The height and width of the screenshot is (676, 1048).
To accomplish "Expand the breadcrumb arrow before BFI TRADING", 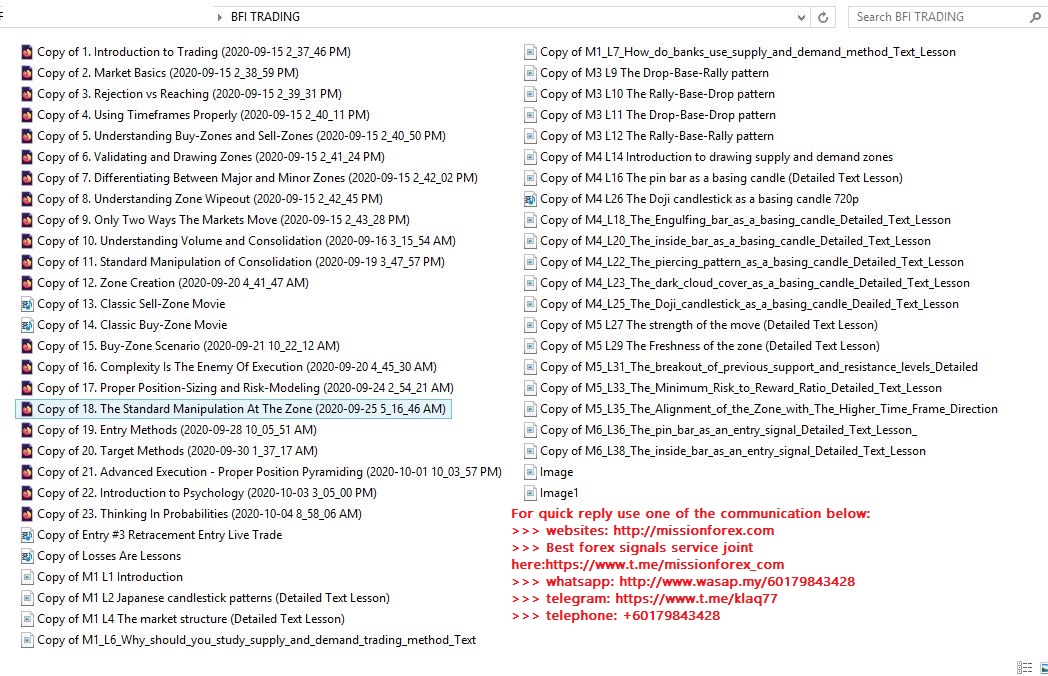I will (219, 17).
